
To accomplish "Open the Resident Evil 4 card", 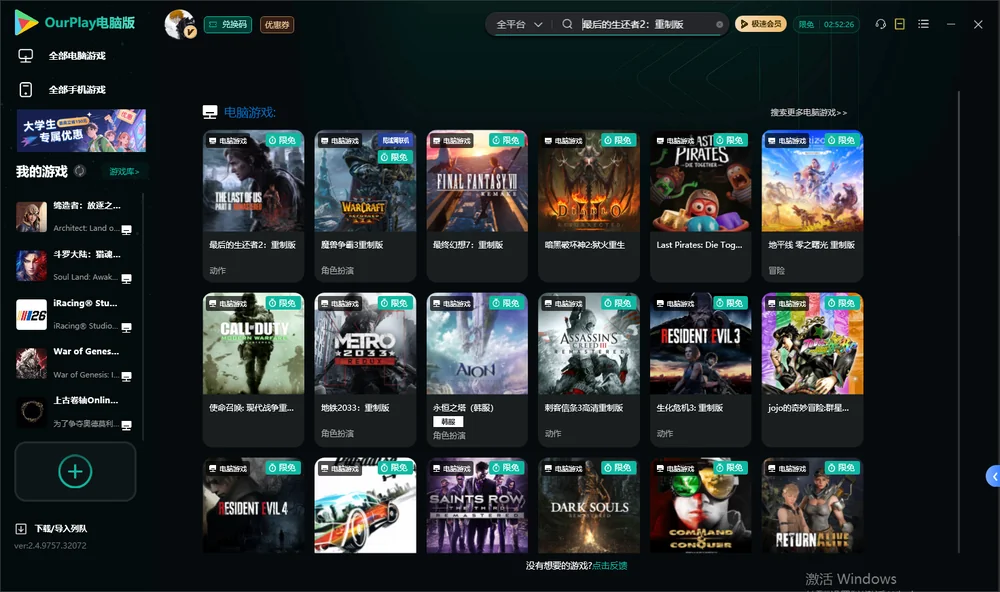I will click(x=253, y=505).
